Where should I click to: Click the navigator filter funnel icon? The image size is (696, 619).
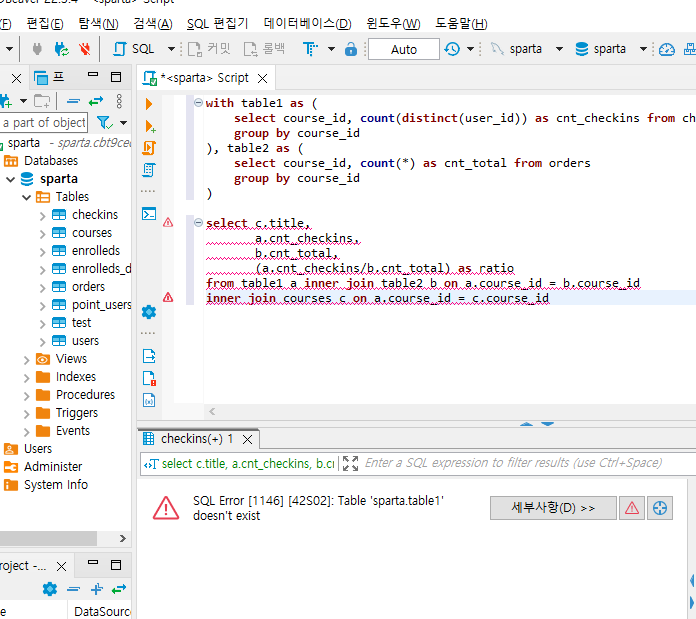click(x=105, y=122)
